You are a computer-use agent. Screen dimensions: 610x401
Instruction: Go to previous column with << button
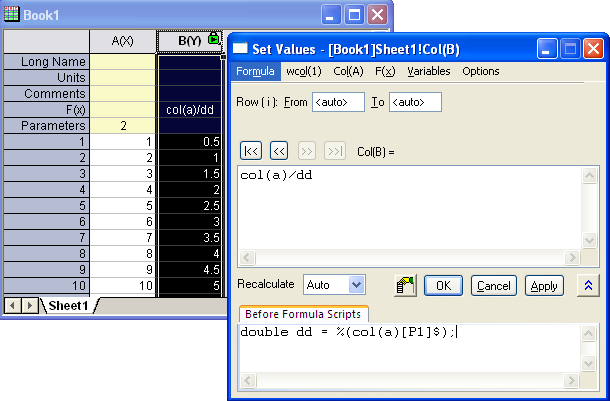279,151
